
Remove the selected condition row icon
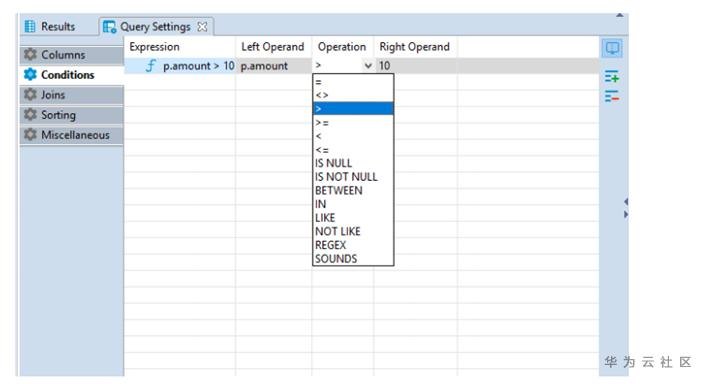[612, 96]
